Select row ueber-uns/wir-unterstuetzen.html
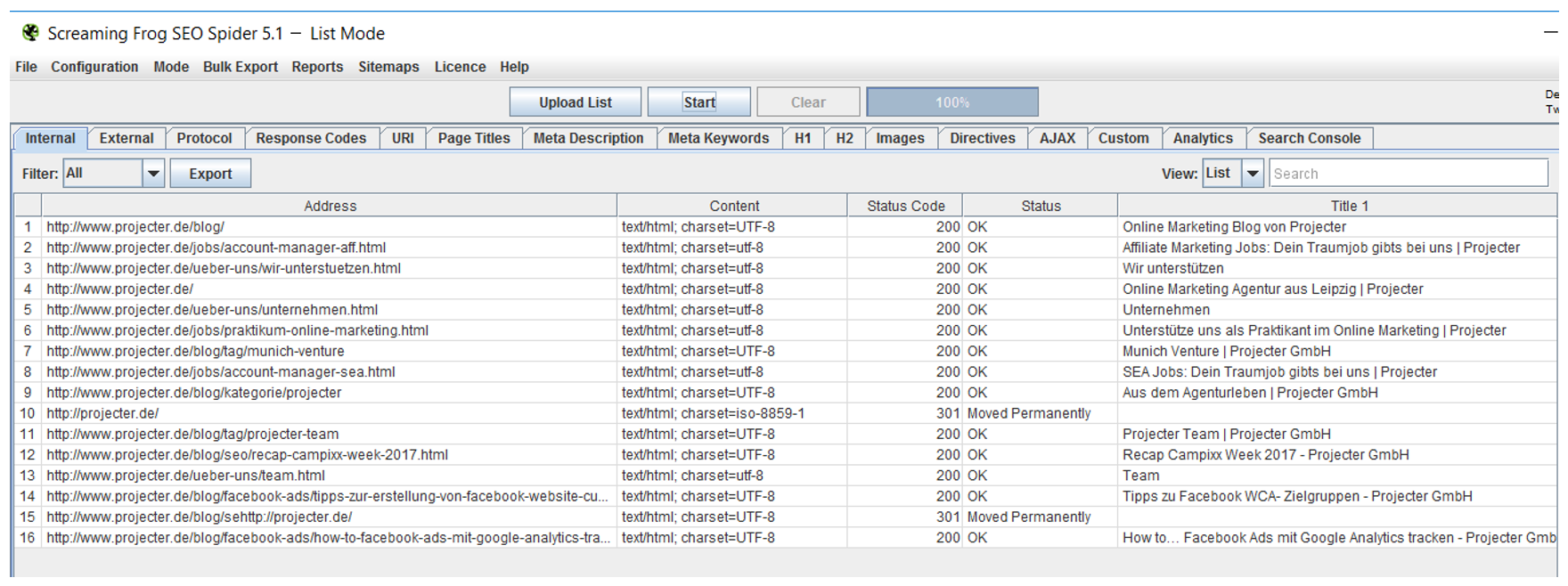The height and width of the screenshot is (586, 1568). 786,268
